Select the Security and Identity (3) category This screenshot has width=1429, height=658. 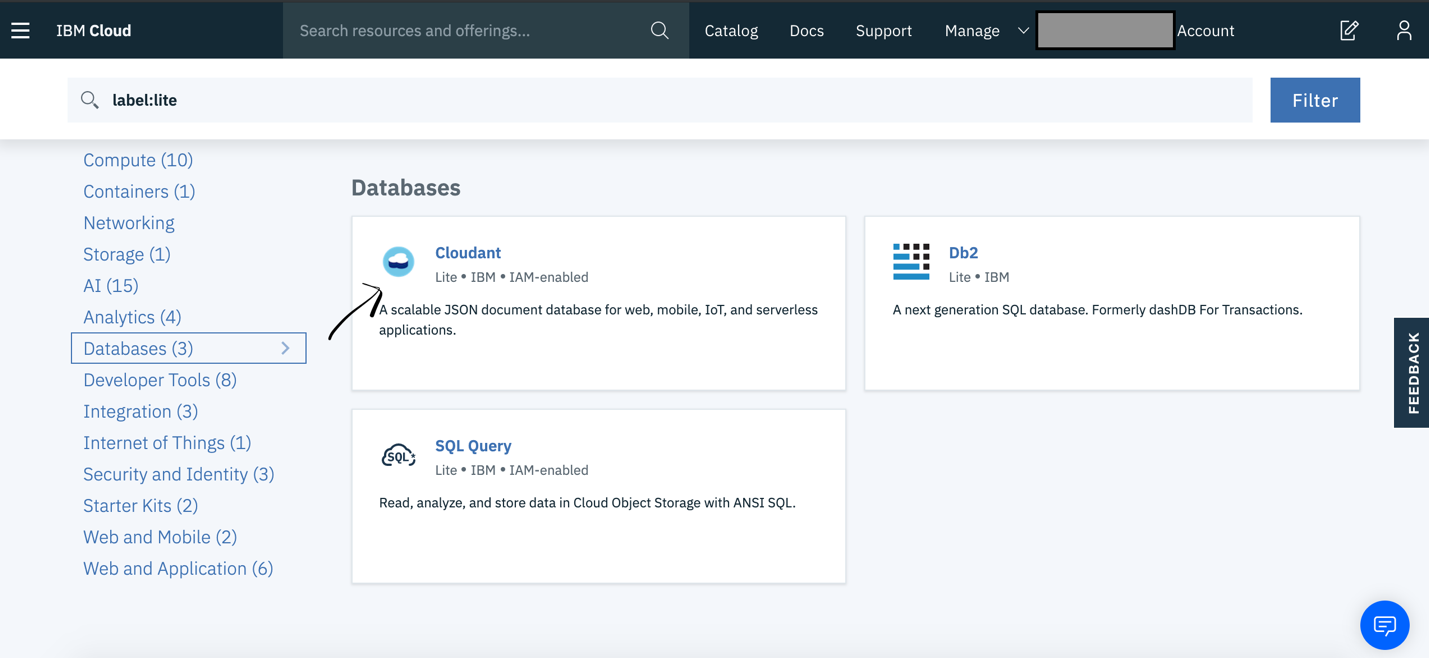click(x=179, y=474)
